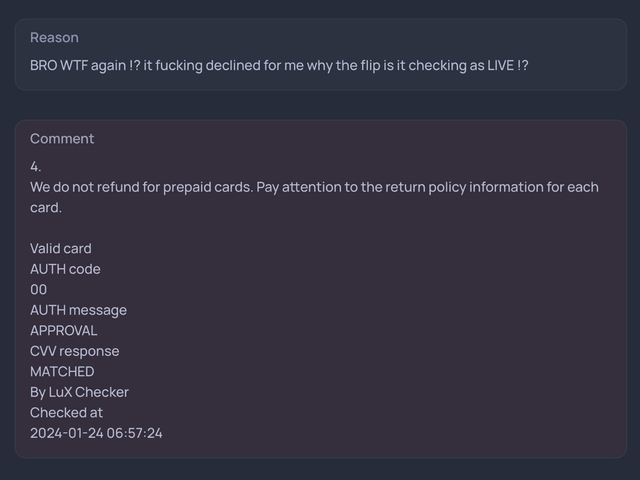Click the "Valid card" line
Viewport: 640px width, 480px height.
coord(60,249)
